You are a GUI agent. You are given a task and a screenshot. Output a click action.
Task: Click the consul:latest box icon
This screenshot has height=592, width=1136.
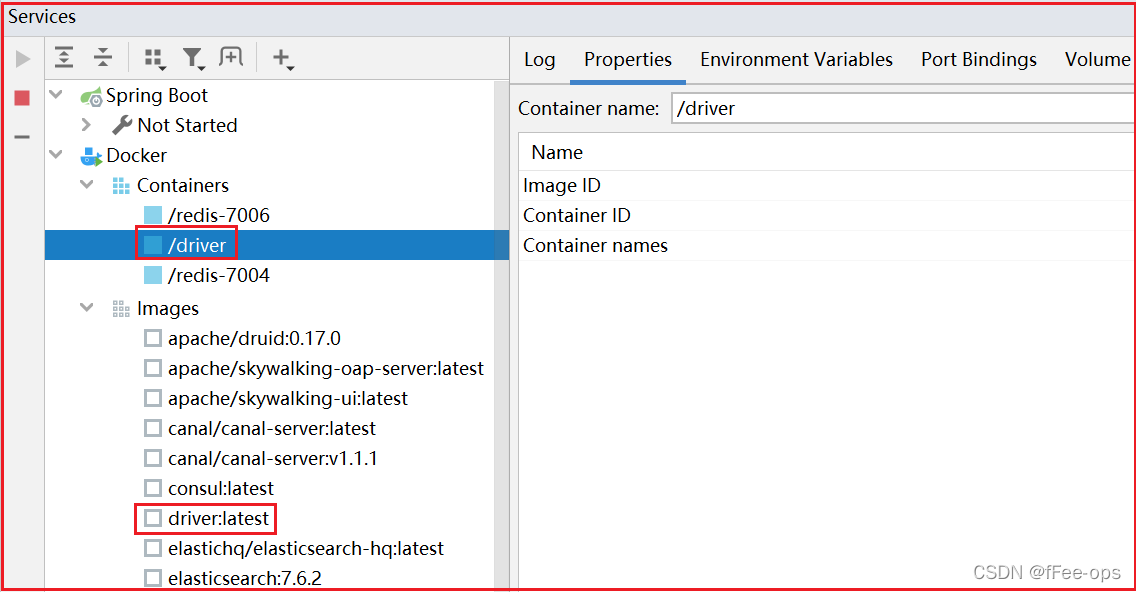pos(153,488)
